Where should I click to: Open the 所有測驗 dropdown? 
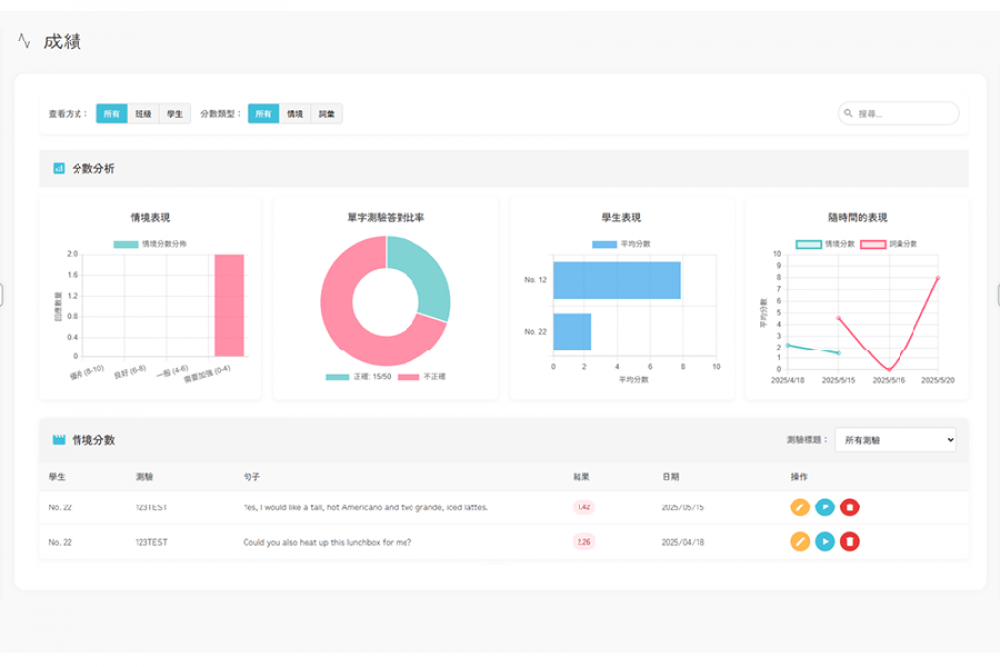pos(894,440)
